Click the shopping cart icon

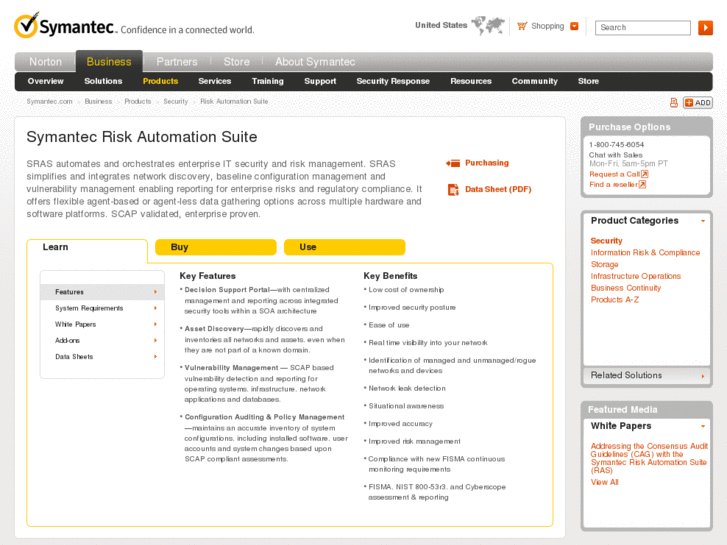pyautogui.click(x=522, y=26)
